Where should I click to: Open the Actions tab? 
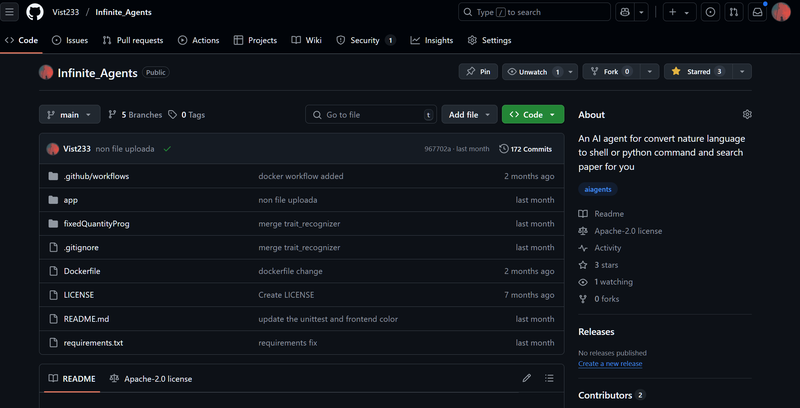point(198,40)
